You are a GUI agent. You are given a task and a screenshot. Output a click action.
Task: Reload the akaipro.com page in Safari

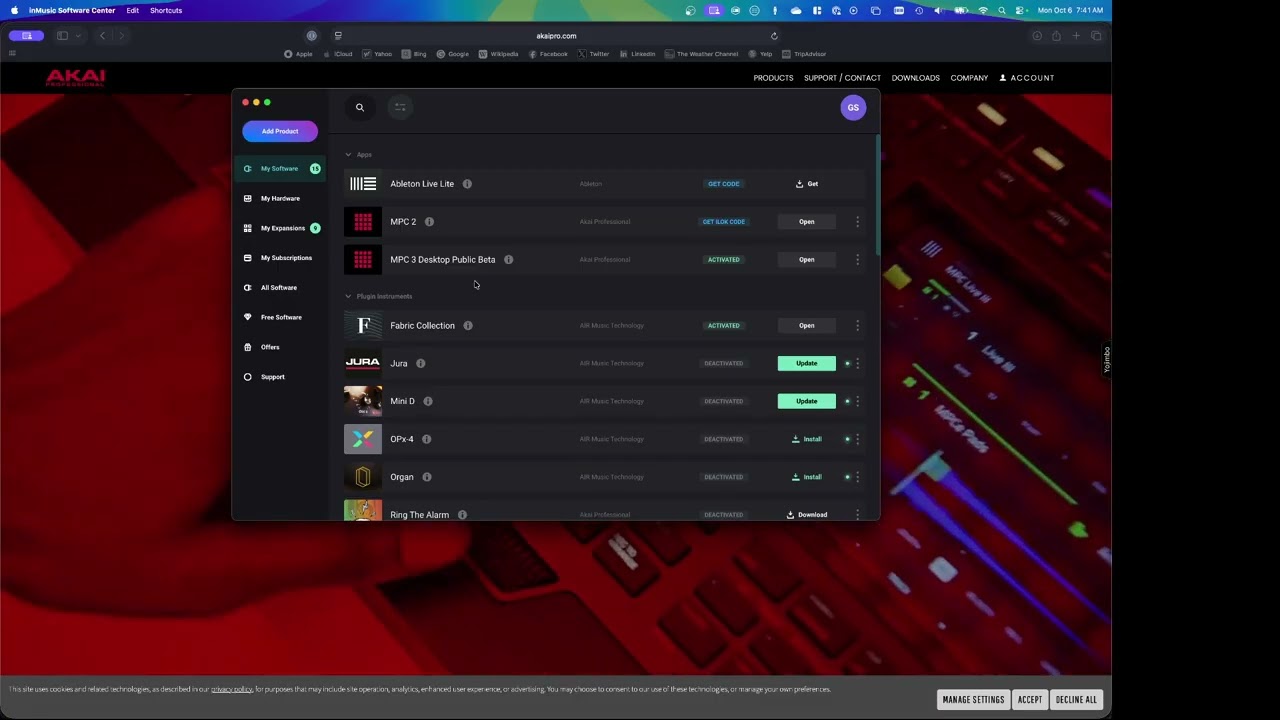[x=774, y=36]
